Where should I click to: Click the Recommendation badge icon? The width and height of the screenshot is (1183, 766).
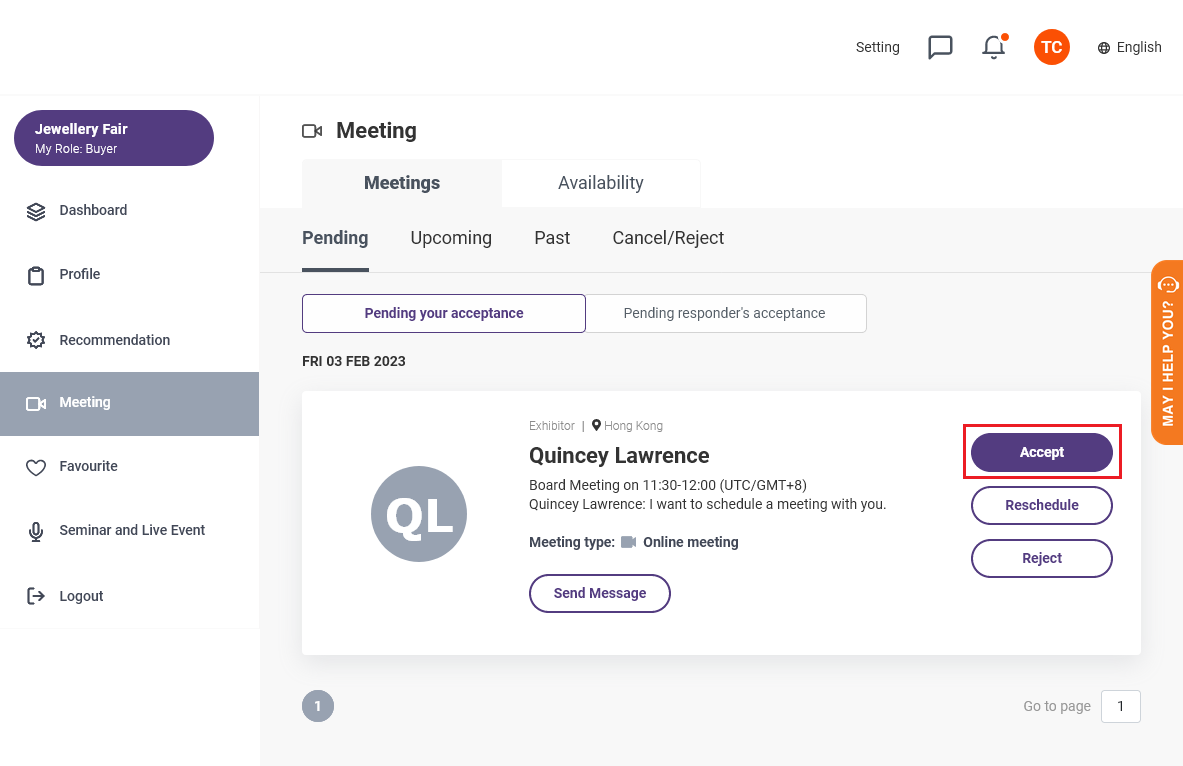coord(35,340)
